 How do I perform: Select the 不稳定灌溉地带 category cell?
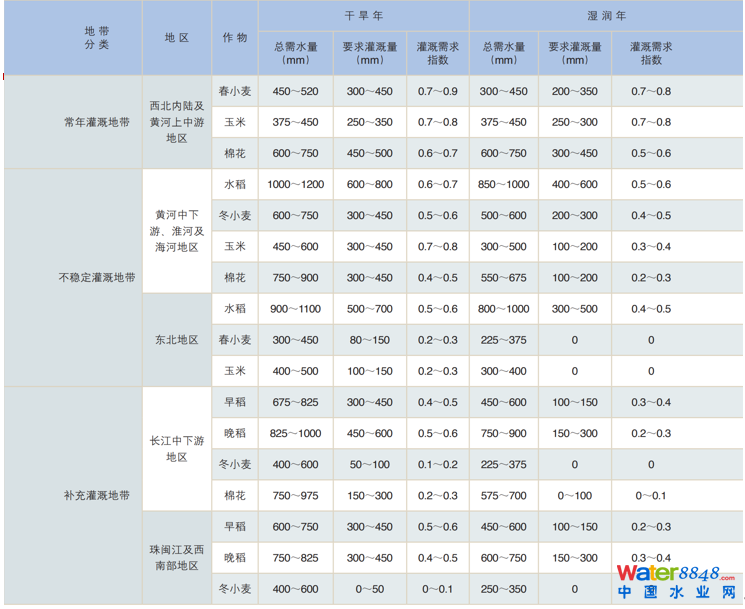point(97,277)
